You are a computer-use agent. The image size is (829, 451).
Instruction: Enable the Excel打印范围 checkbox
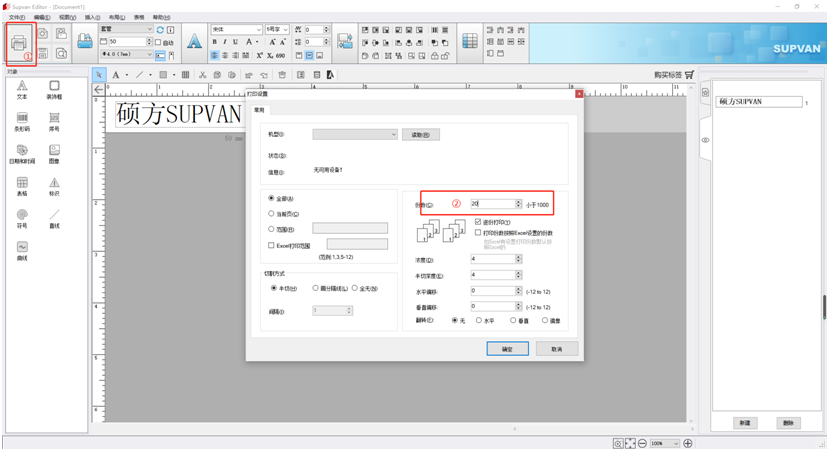point(271,245)
